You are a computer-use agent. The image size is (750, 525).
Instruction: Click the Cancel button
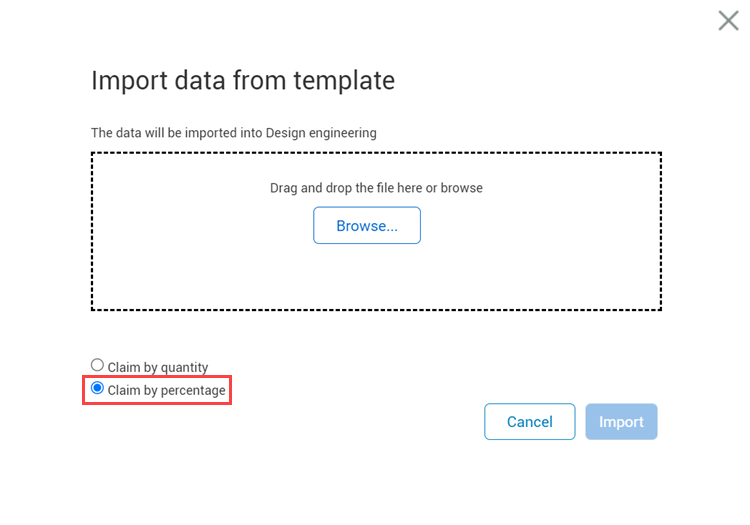coord(529,422)
